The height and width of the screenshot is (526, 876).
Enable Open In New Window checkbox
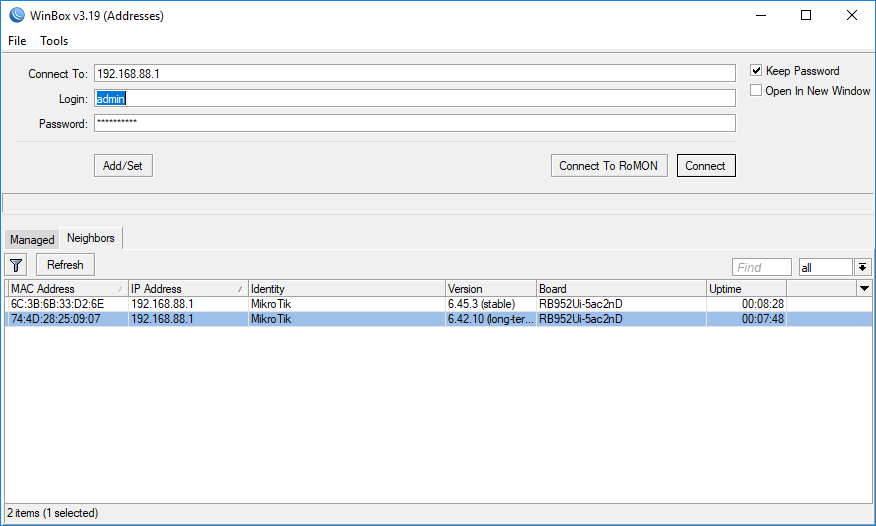tap(756, 90)
